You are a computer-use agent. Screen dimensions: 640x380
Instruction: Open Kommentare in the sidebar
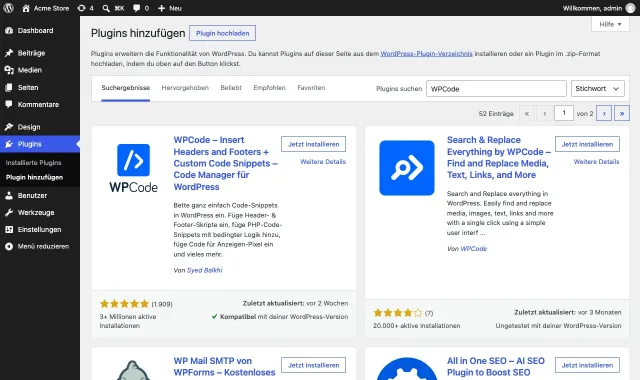[x=40, y=104]
